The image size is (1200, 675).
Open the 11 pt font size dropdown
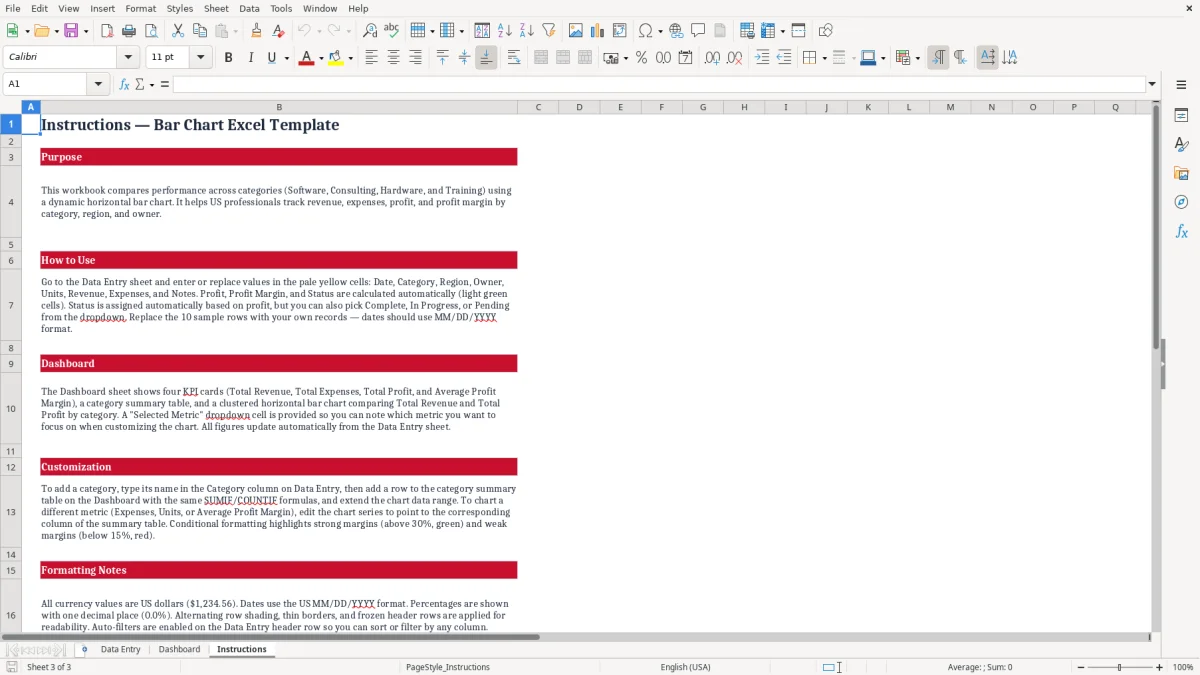200,58
